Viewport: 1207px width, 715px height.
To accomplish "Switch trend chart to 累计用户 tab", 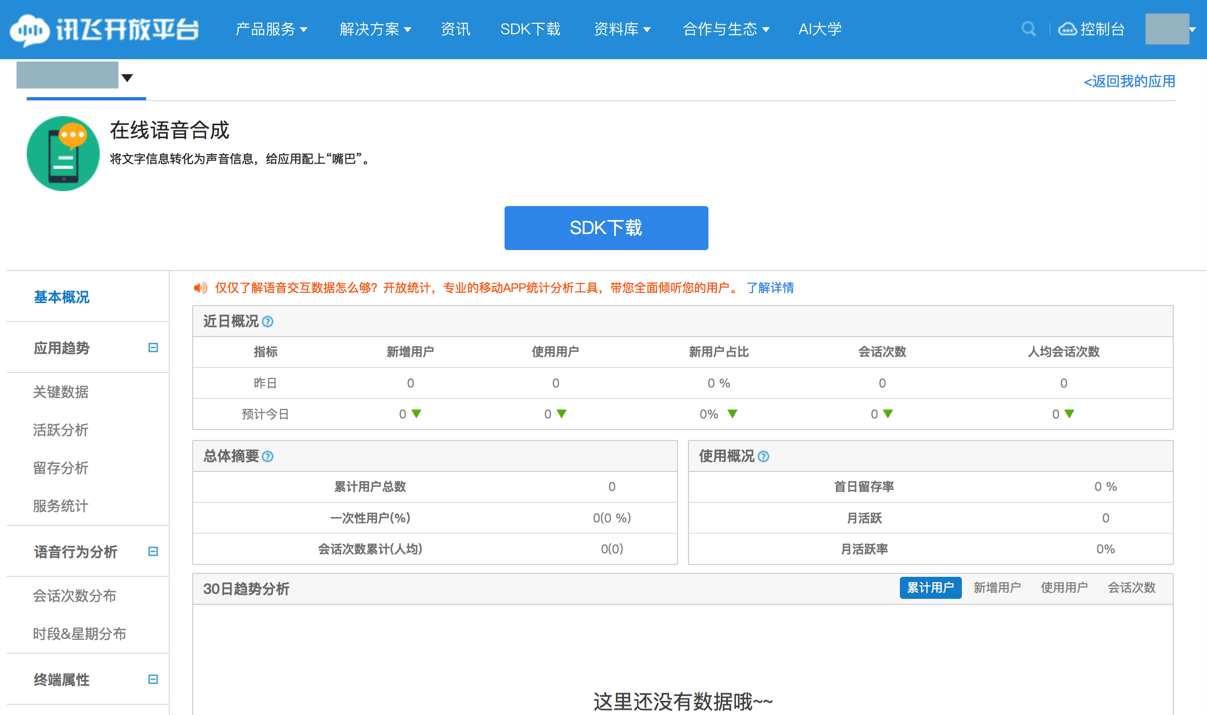I will [930, 588].
